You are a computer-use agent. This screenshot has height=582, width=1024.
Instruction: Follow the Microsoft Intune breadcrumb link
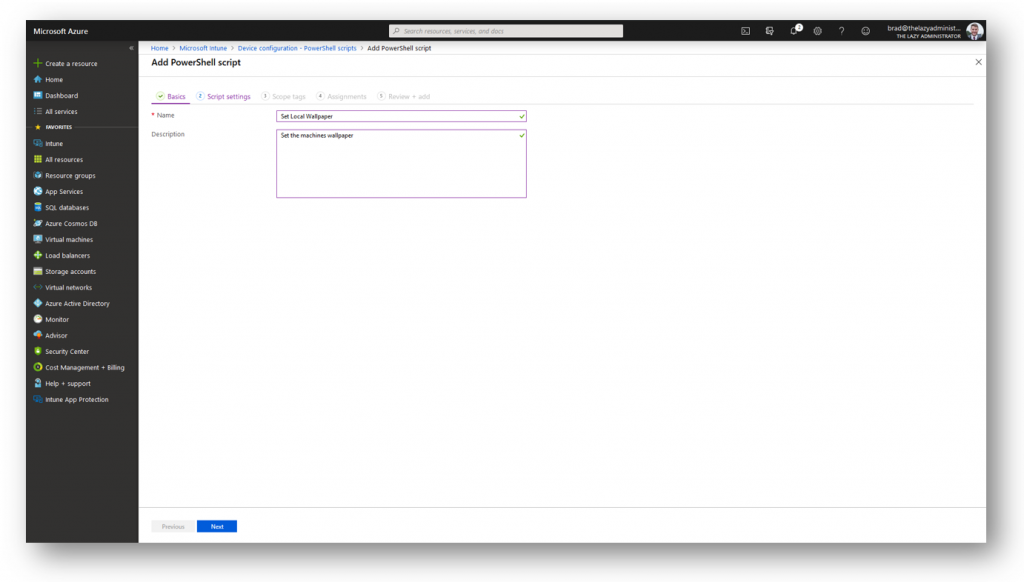click(x=203, y=48)
